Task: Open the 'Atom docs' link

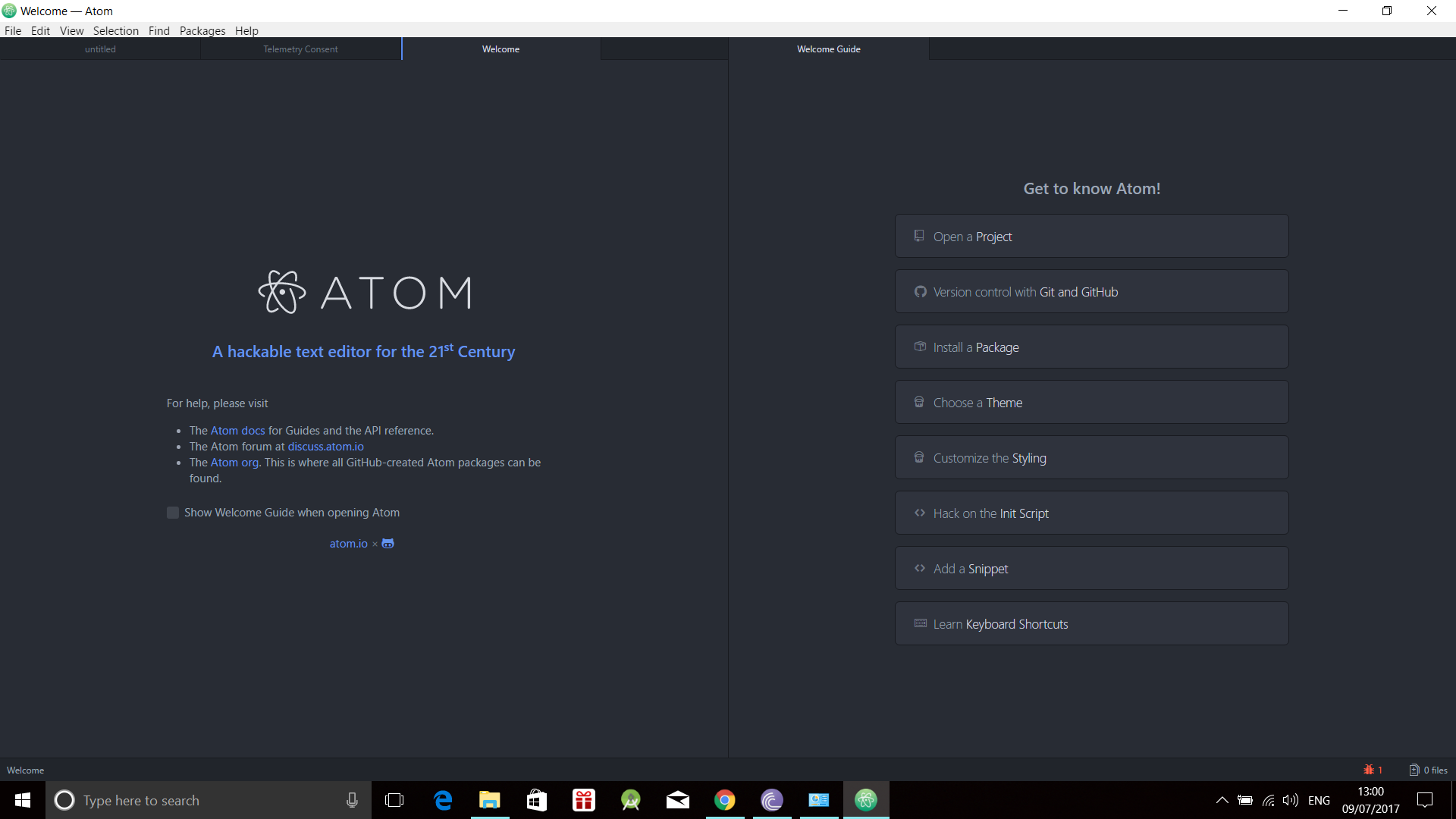Action: [237, 431]
